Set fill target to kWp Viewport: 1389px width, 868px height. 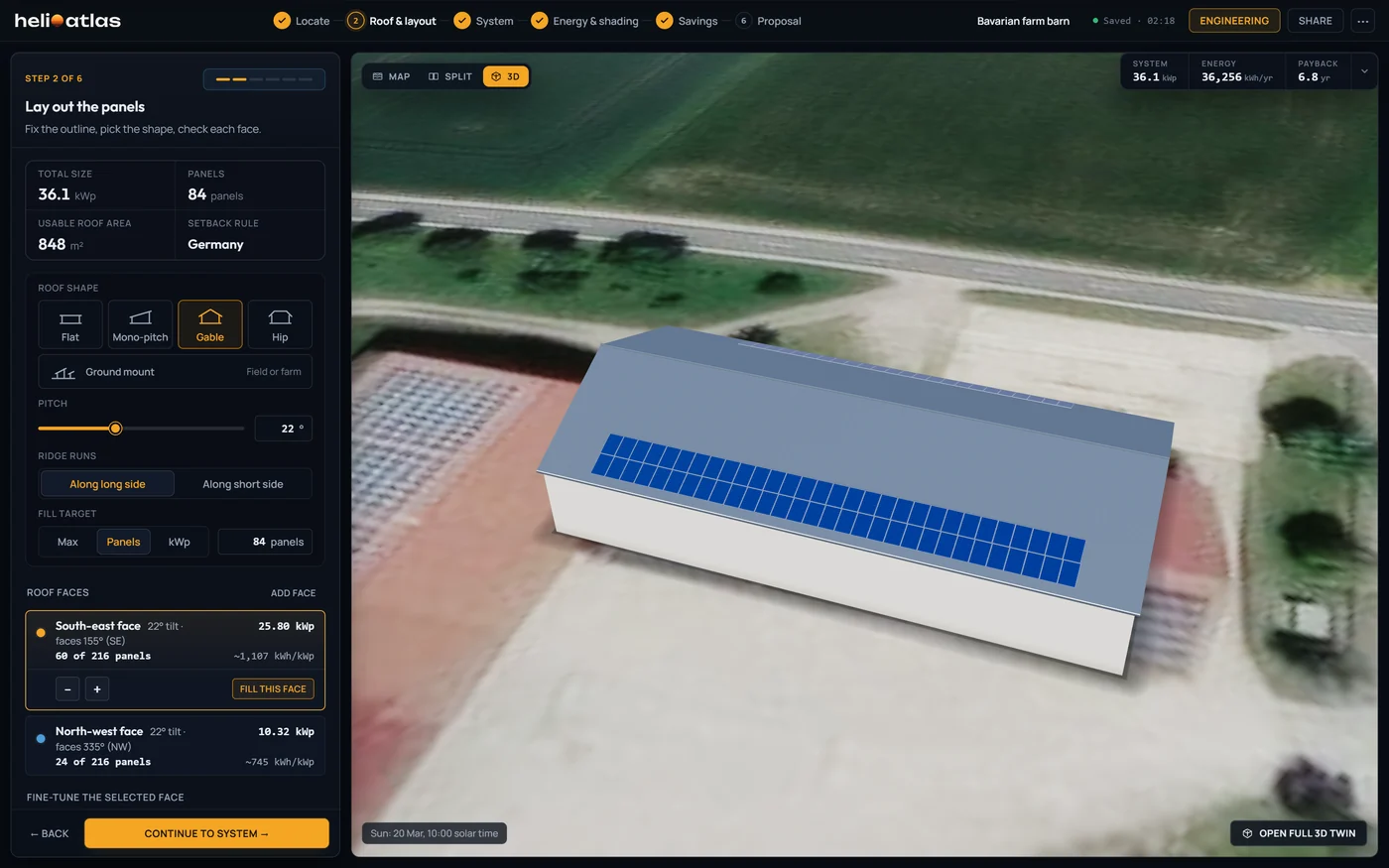[180, 542]
